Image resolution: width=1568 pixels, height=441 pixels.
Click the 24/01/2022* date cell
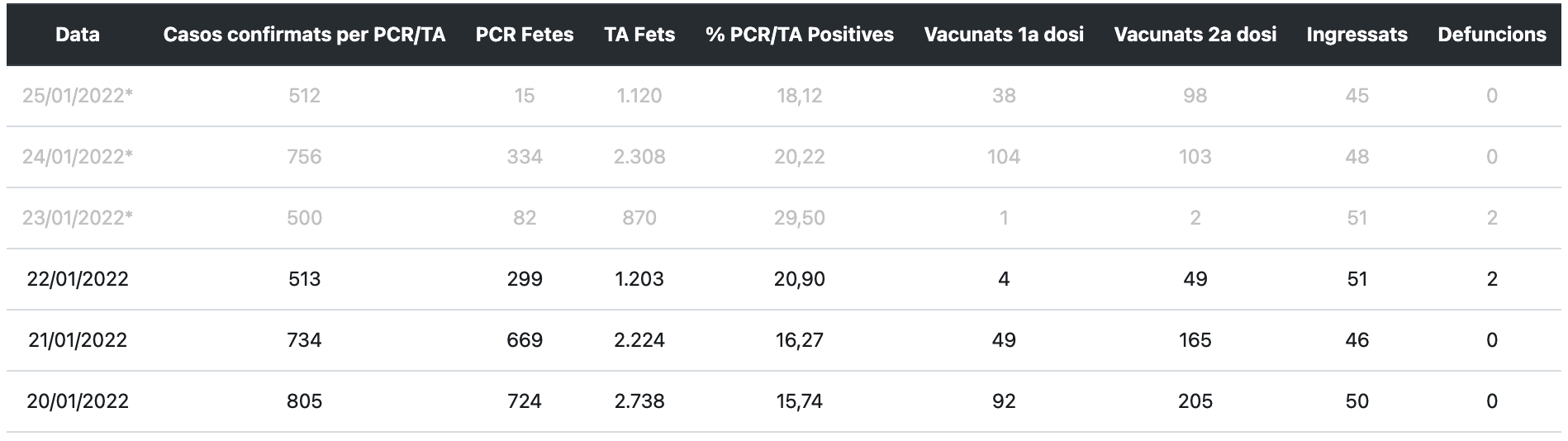[x=78, y=157]
